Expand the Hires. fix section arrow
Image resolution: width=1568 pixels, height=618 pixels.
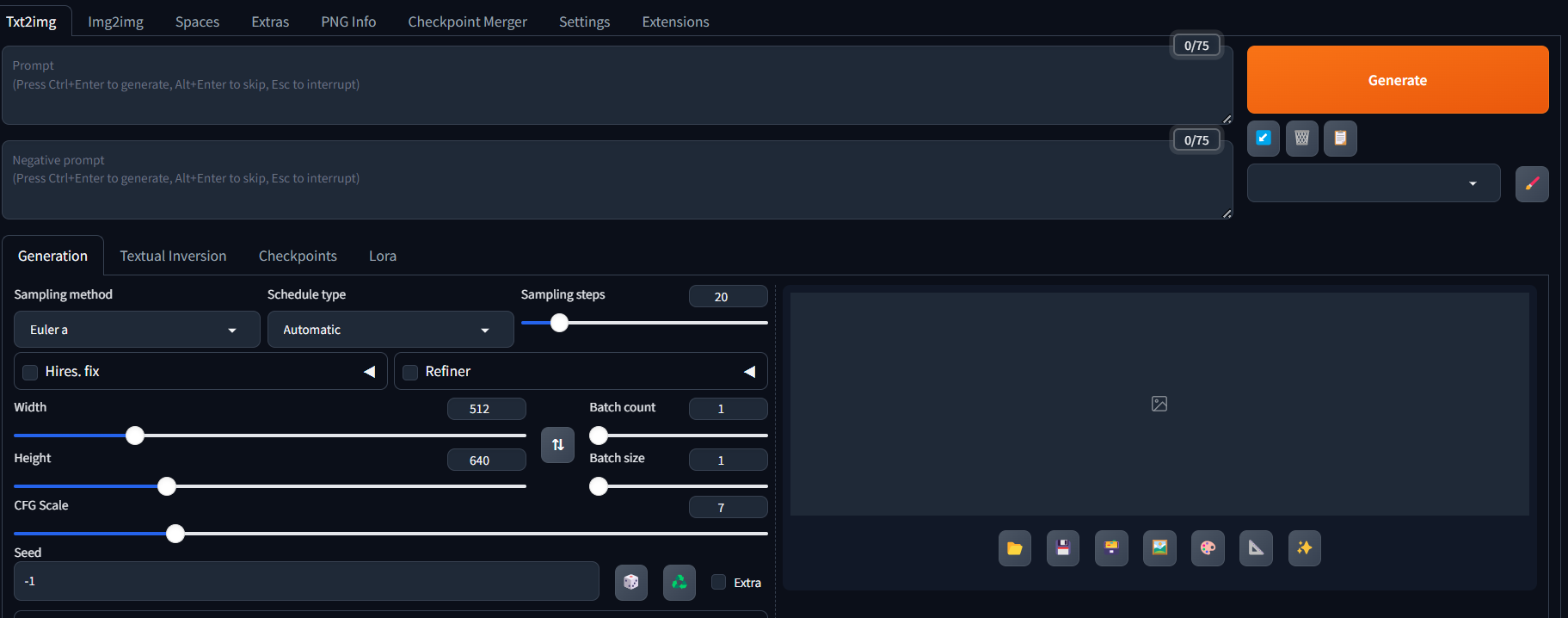coord(369,372)
